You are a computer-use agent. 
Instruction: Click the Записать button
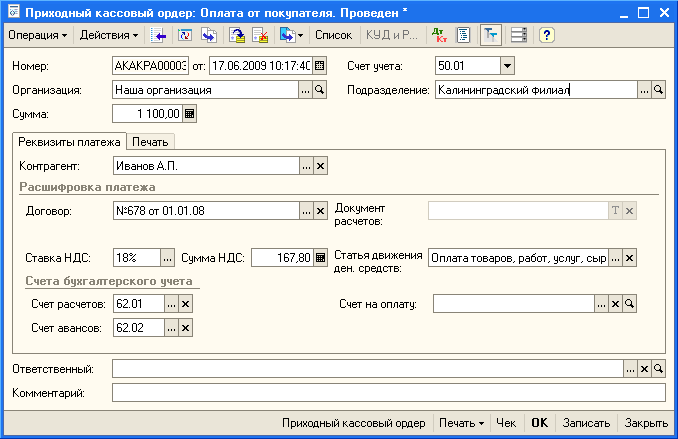click(586, 423)
